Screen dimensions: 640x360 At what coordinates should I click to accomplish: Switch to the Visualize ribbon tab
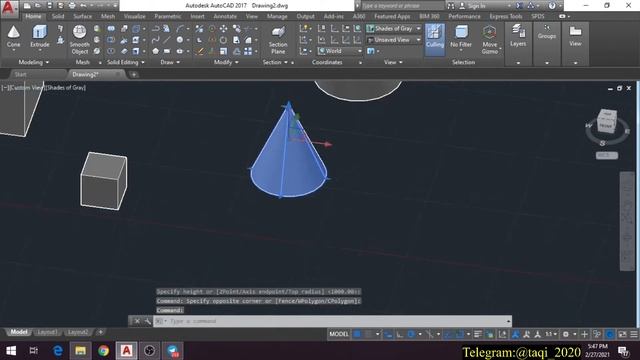[134, 16]
